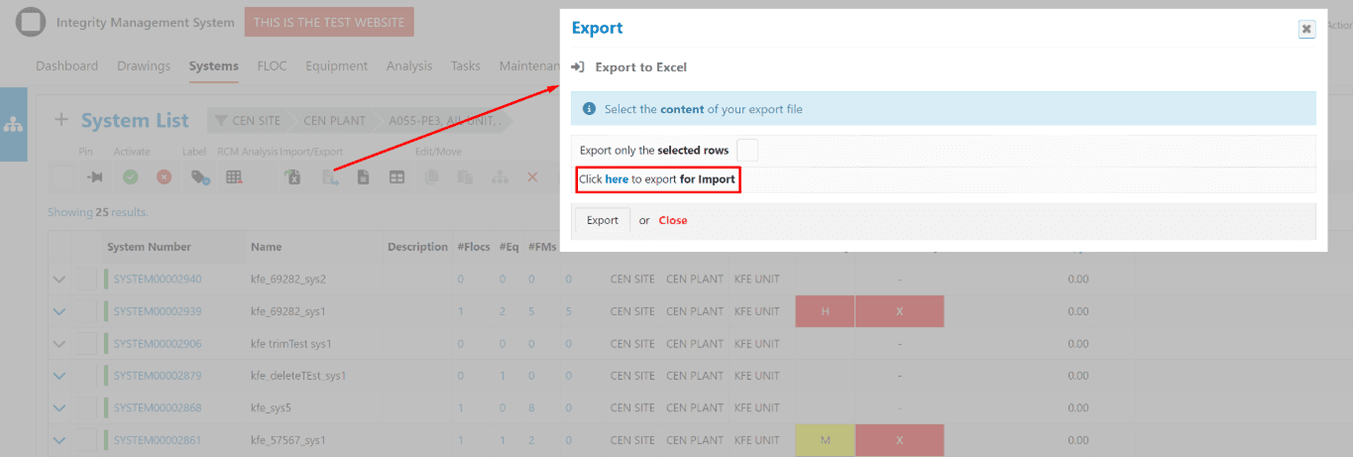Click the filter funnel icon before CEN SITE
The width and height of the screenshot is (1353, 457).
[x=221, y=121]
